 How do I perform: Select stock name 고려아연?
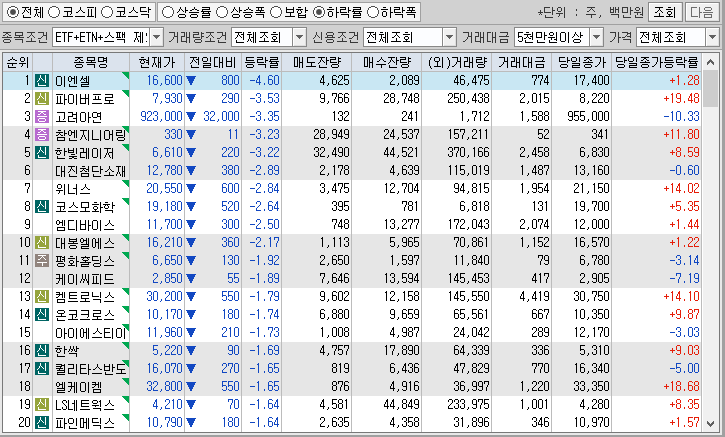79,117
